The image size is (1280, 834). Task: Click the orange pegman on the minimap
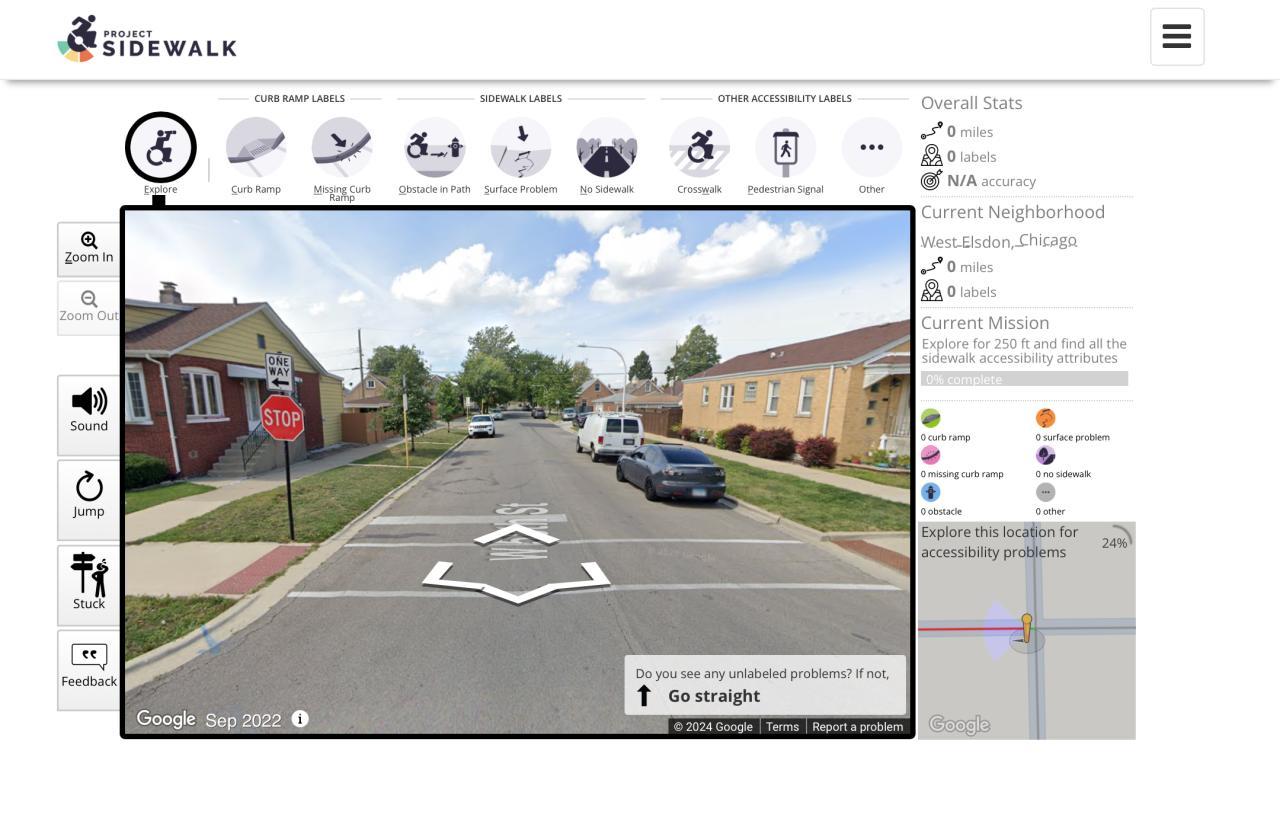[1026, 628]
